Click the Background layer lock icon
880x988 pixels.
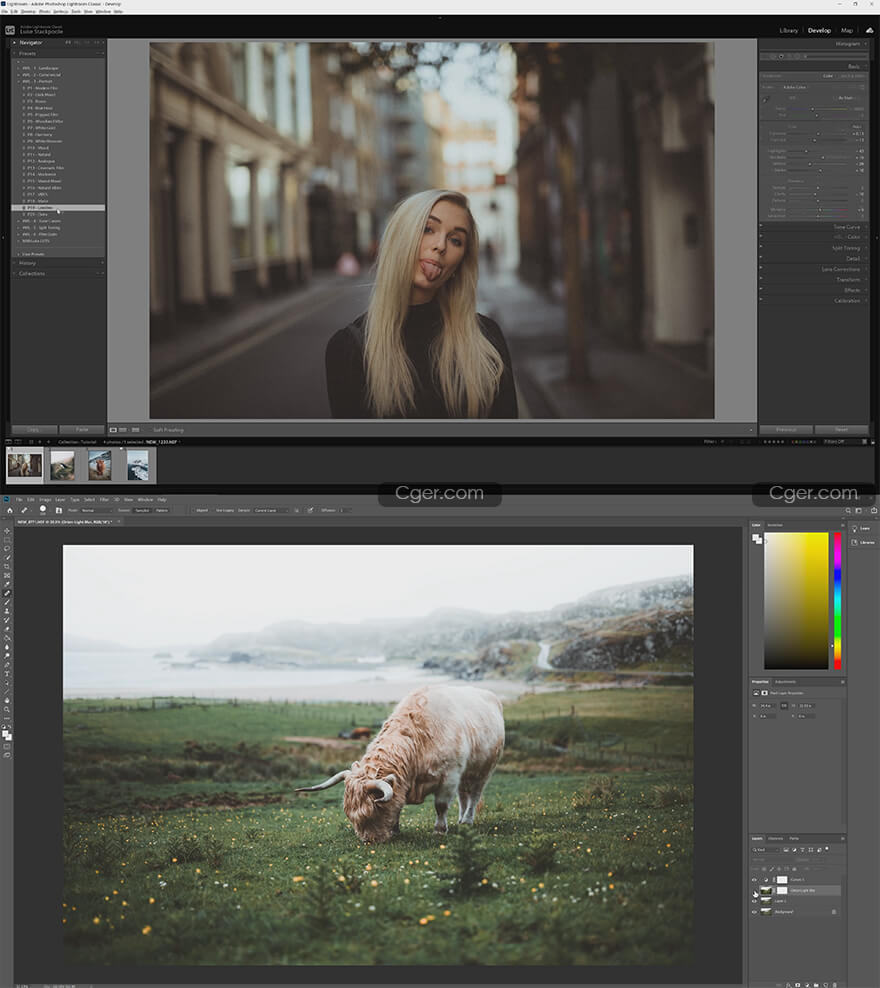(834, 912)
